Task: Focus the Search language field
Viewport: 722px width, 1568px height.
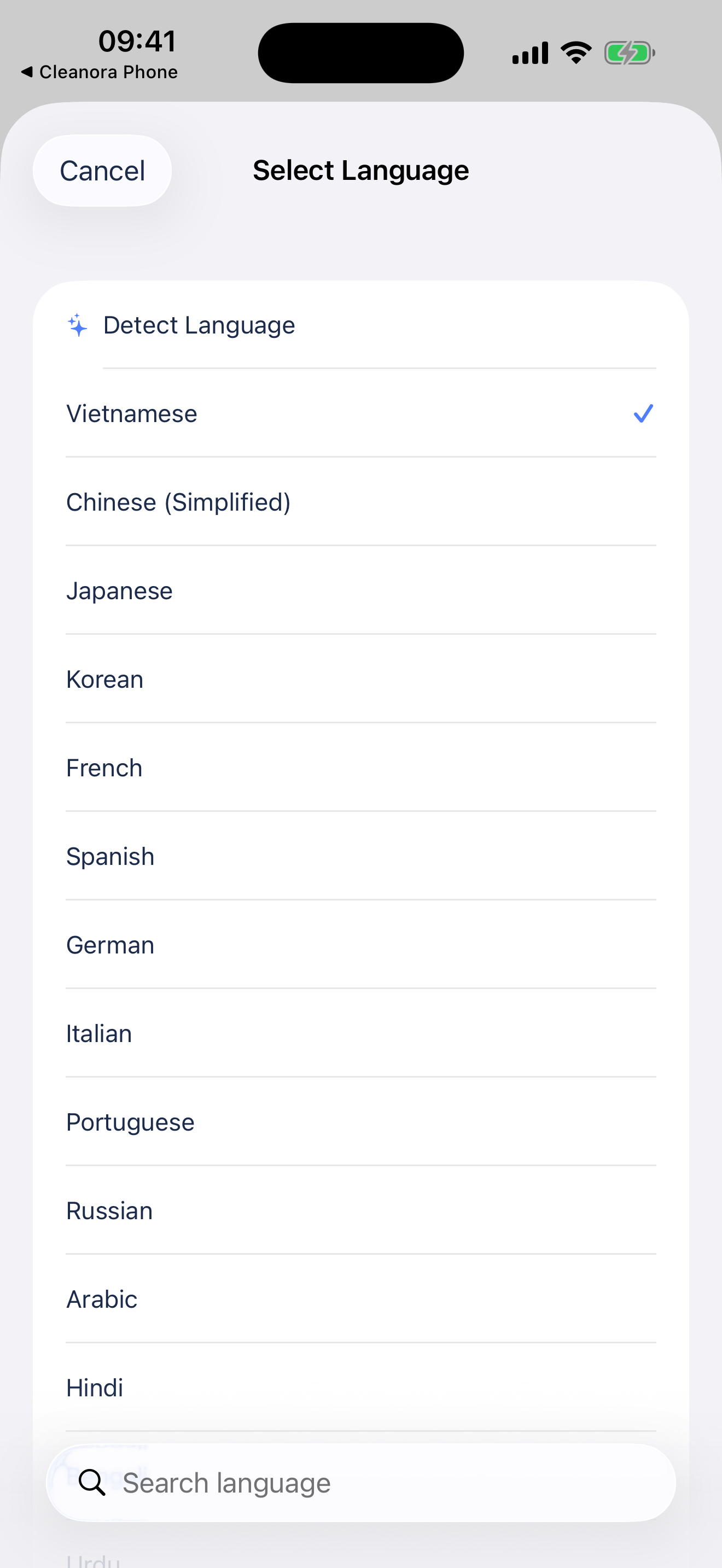Action: [361, 1482]
